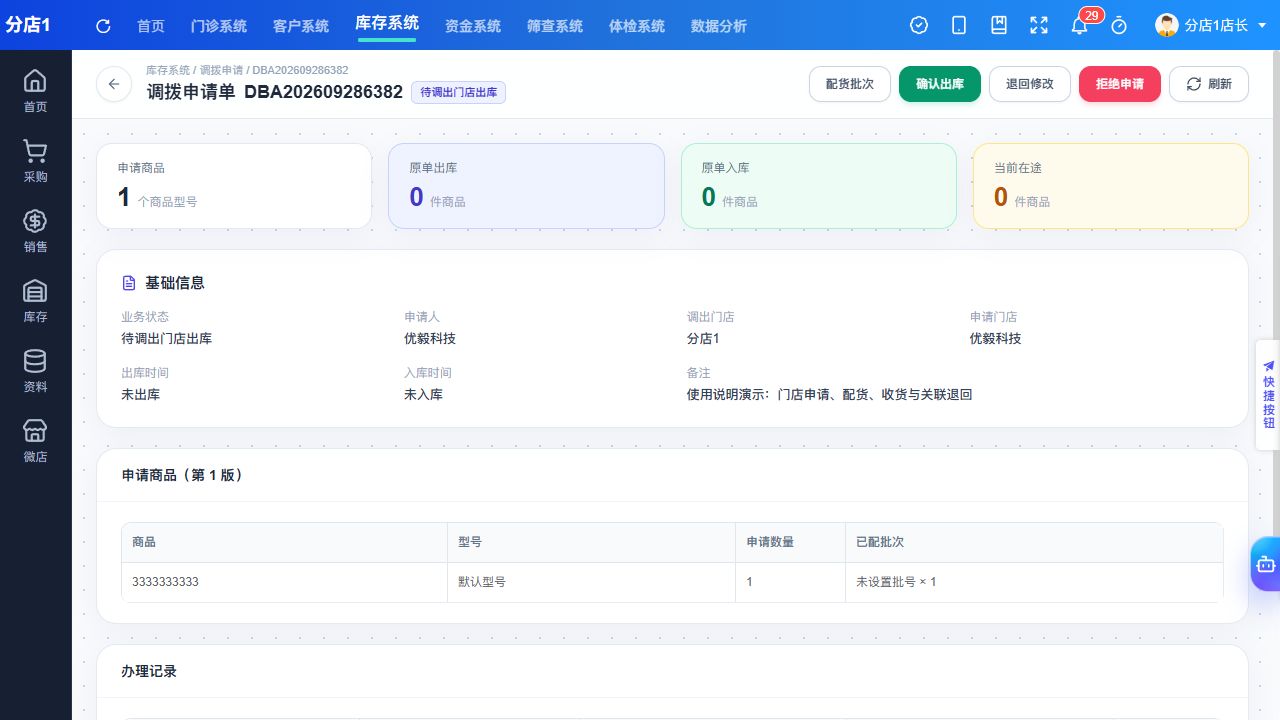Open the robot assistant floating button

(1266, 564)
